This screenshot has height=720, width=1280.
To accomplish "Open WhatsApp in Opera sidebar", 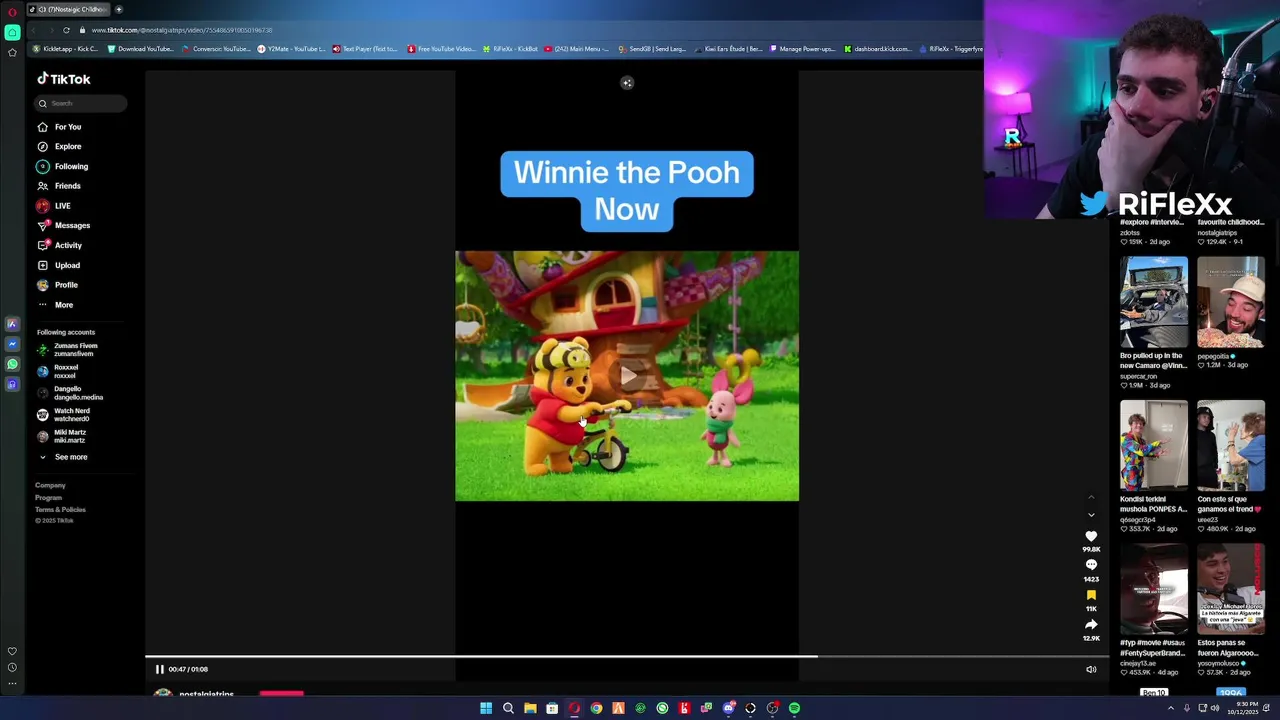I will click(x=12, y=364).
